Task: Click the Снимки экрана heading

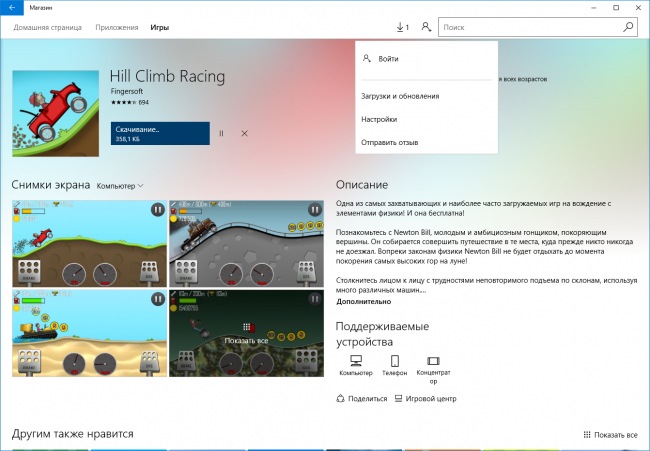Action: (x=51, y=185)
